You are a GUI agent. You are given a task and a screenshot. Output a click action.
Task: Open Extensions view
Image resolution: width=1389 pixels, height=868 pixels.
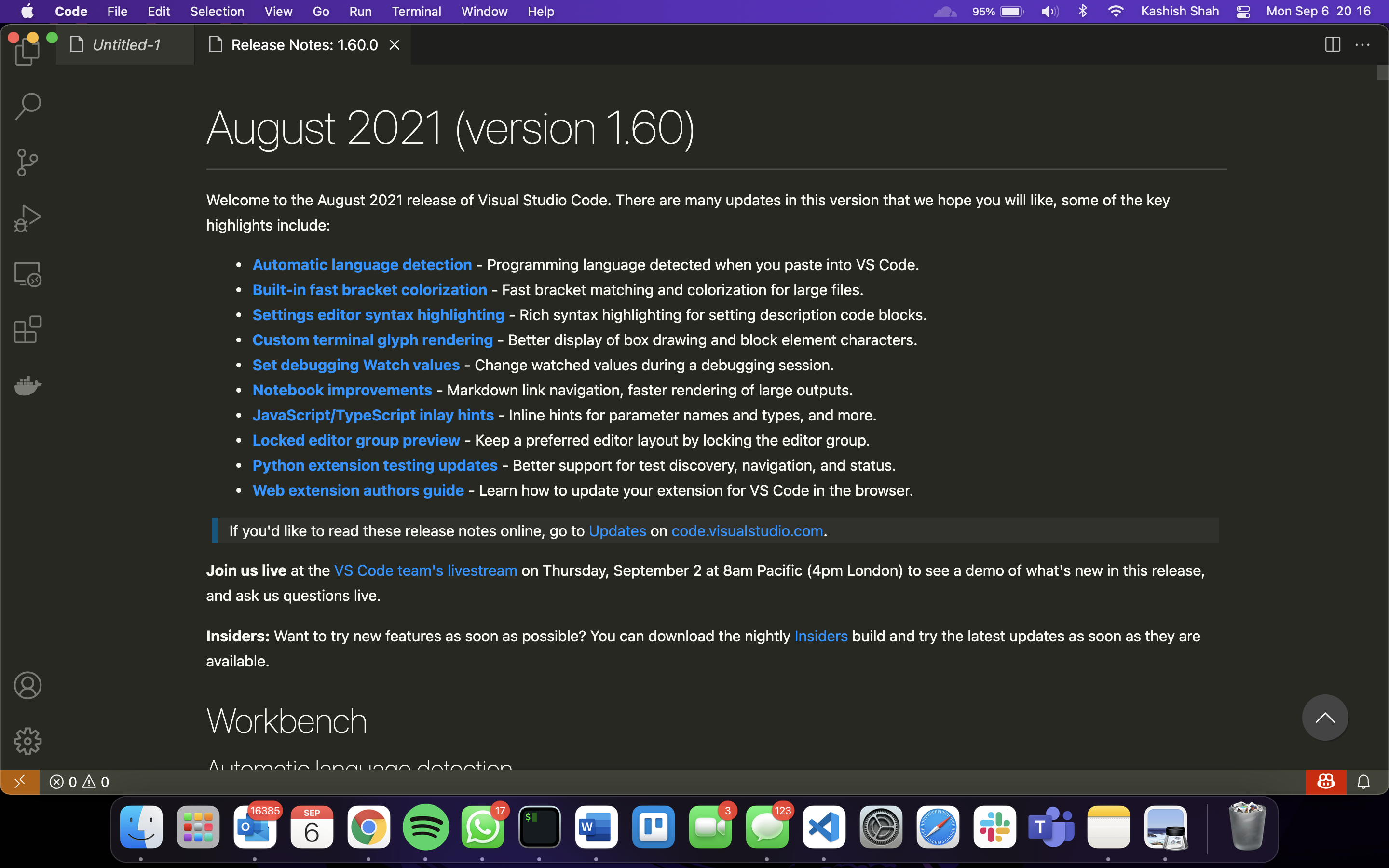click(x=27, y=330)
